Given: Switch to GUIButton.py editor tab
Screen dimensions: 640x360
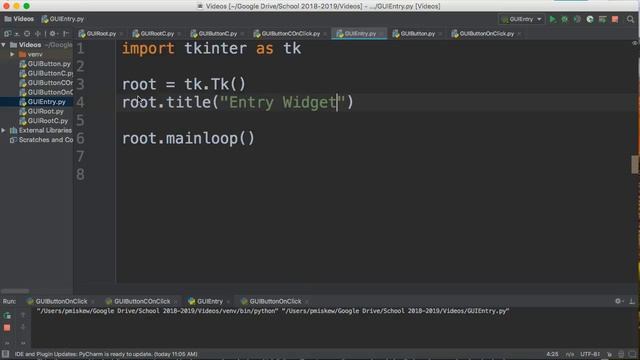Looking at the screenshot, I should click(417, 34).
